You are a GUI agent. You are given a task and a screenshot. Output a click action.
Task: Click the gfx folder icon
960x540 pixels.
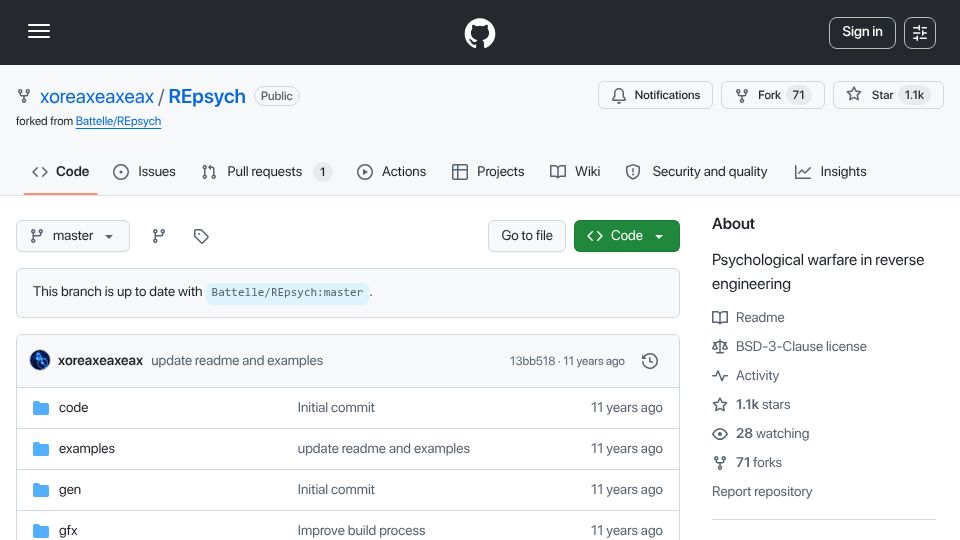coord(41,531)
